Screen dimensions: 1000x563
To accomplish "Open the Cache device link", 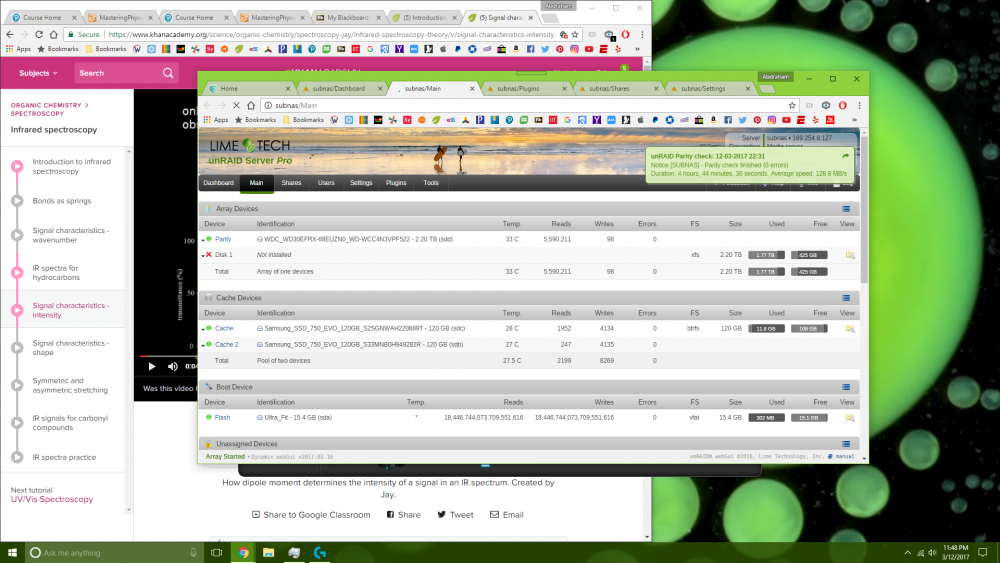I will (x=224, y=328).
